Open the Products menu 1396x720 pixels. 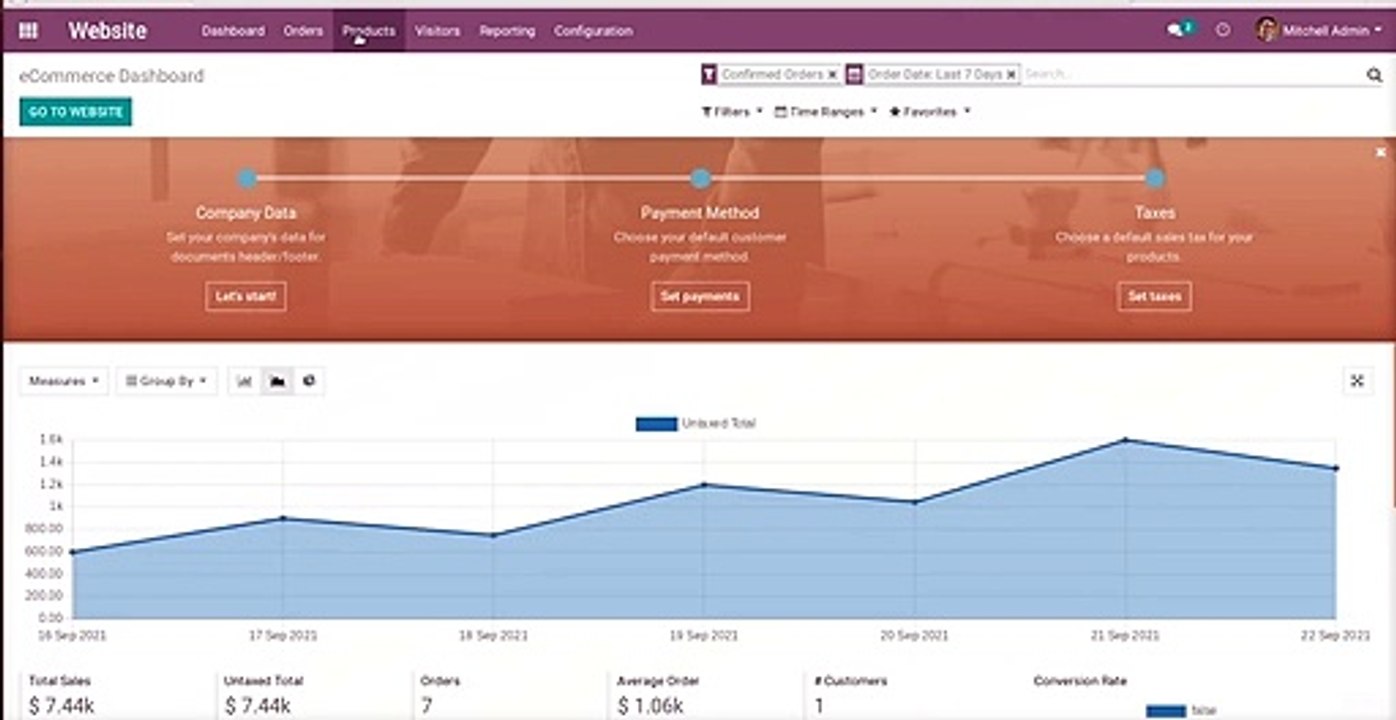tap(369, 31)
